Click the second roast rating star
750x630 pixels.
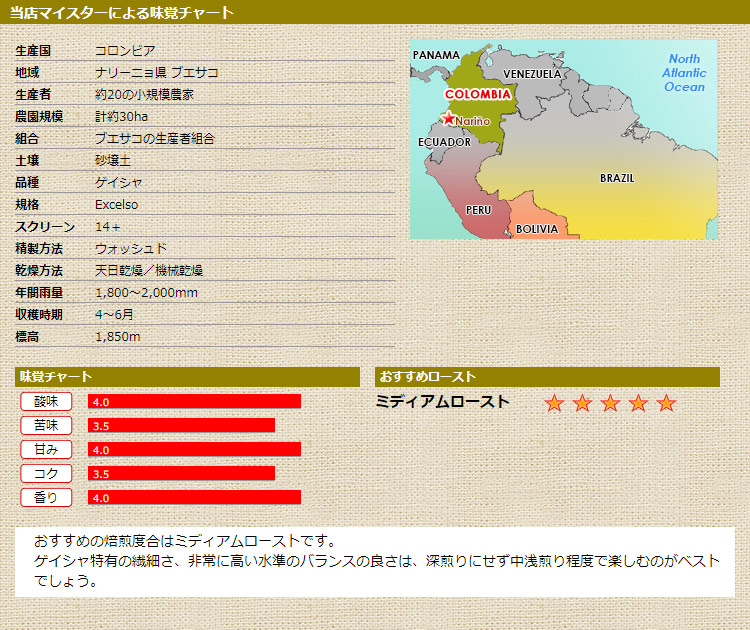(582, 403)
